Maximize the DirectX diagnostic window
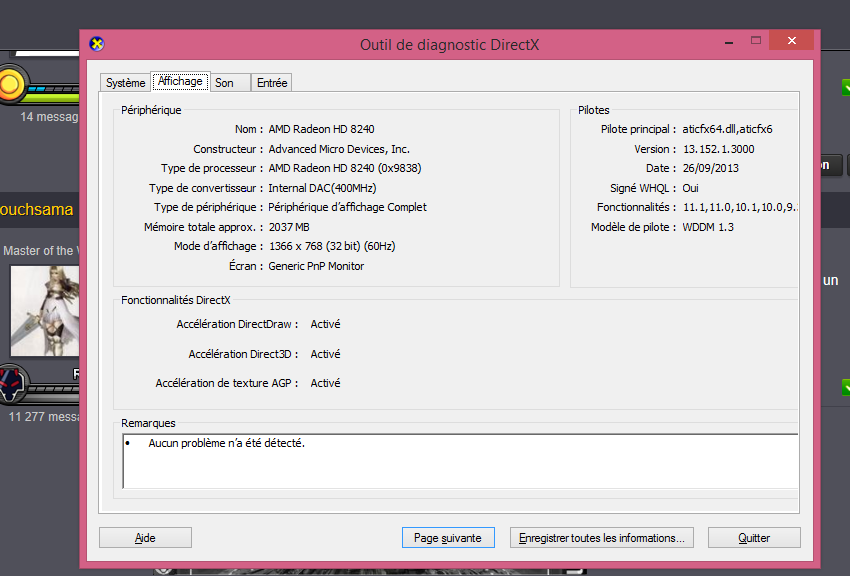This screenshot has height=576, width=850. tap(756, 41)
